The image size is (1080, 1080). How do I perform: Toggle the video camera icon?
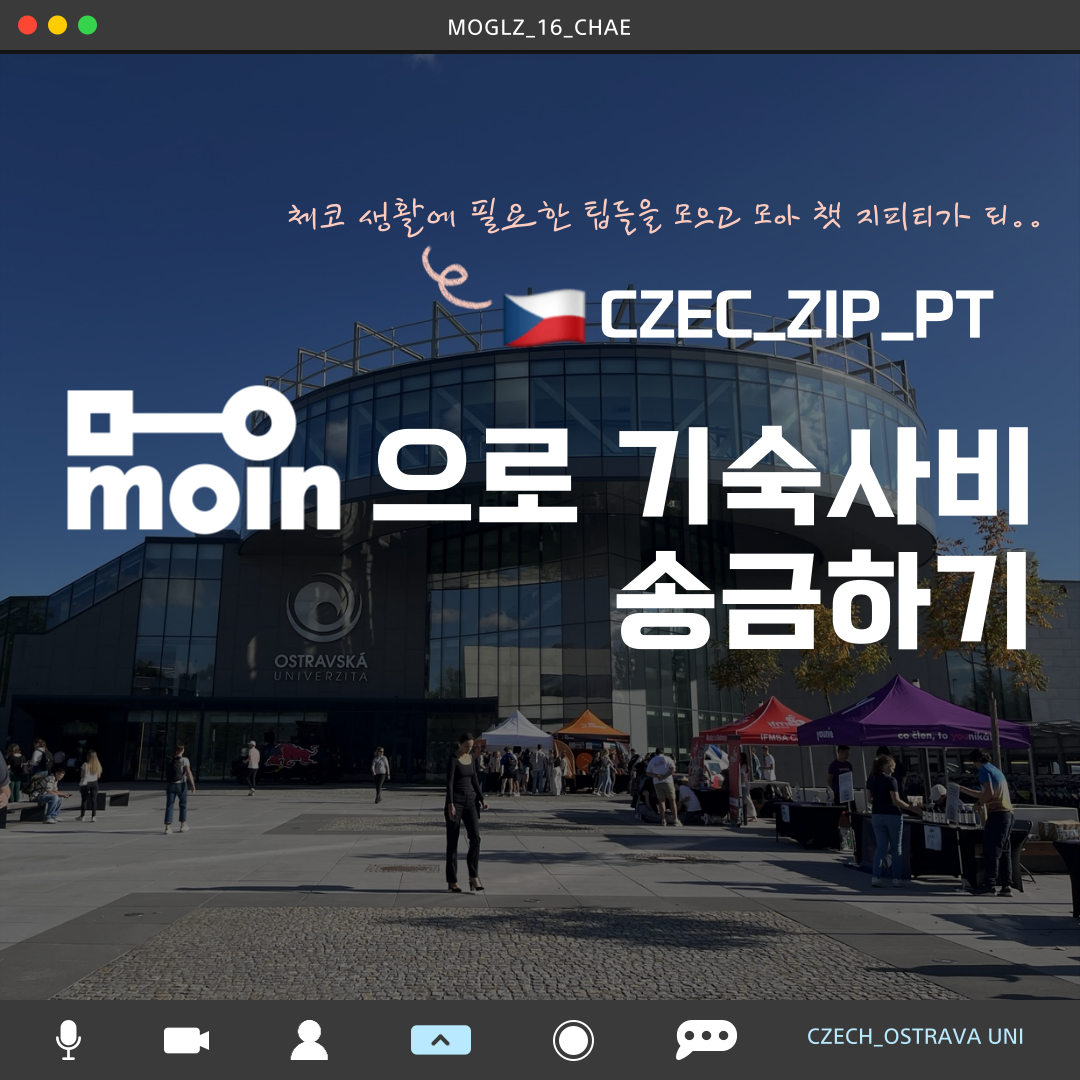click(x=186, y=1040)
